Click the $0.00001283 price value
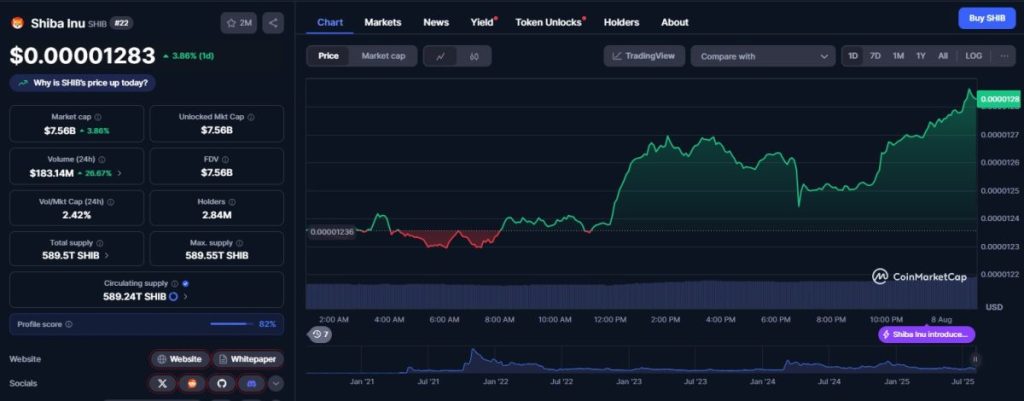This screenshot has height=401, width=1024. 82,56
